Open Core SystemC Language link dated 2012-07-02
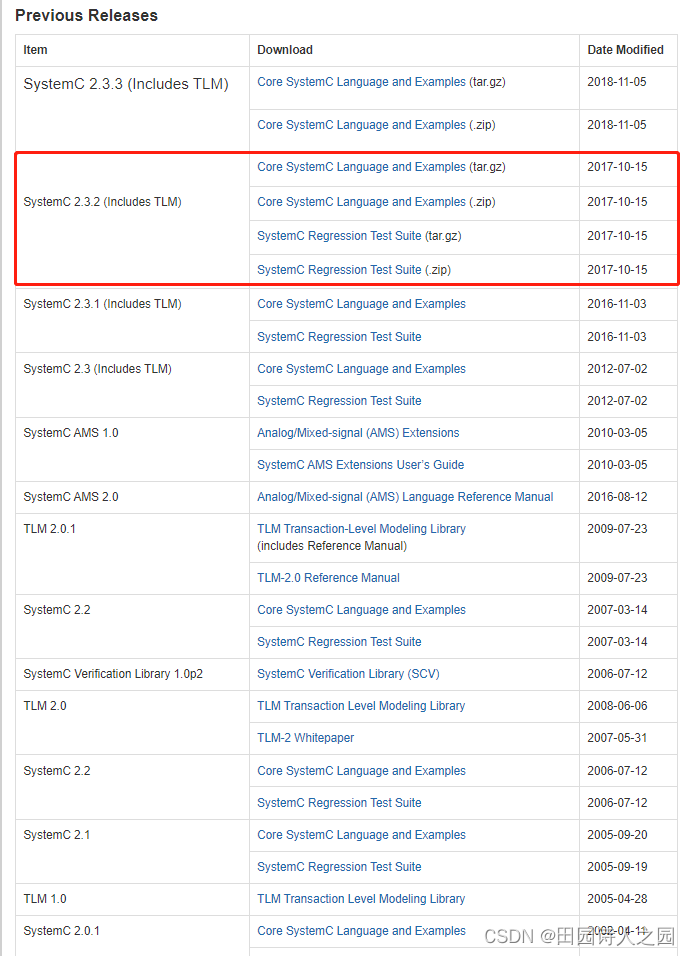689x956 pixels. coord(361,369)
